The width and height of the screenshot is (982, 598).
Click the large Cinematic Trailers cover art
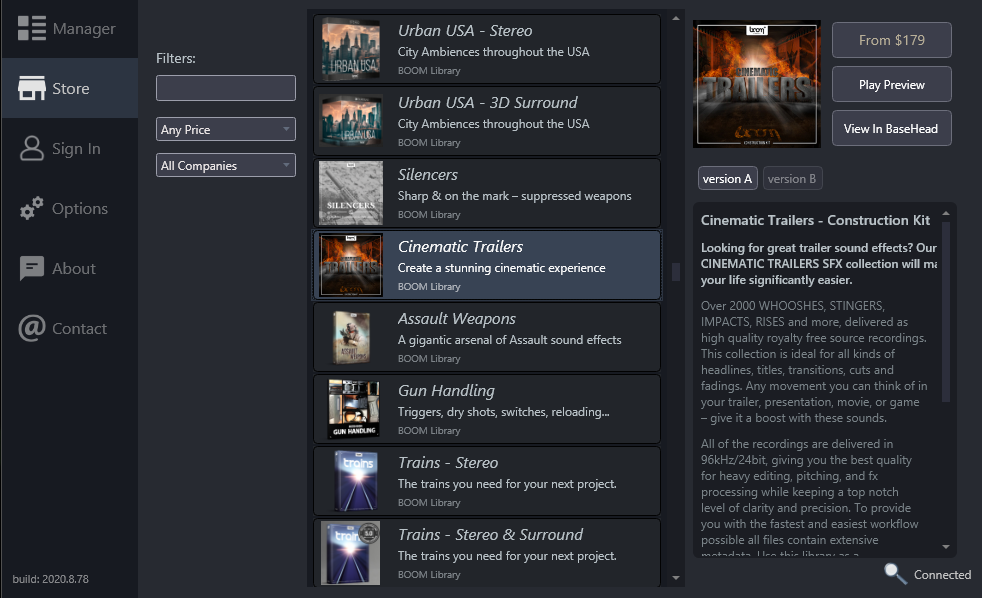[x=757, y=84]
